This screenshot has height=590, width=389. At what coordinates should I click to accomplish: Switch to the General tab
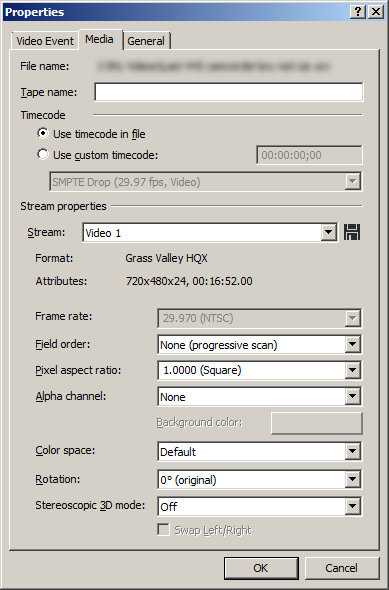(146, 41)
